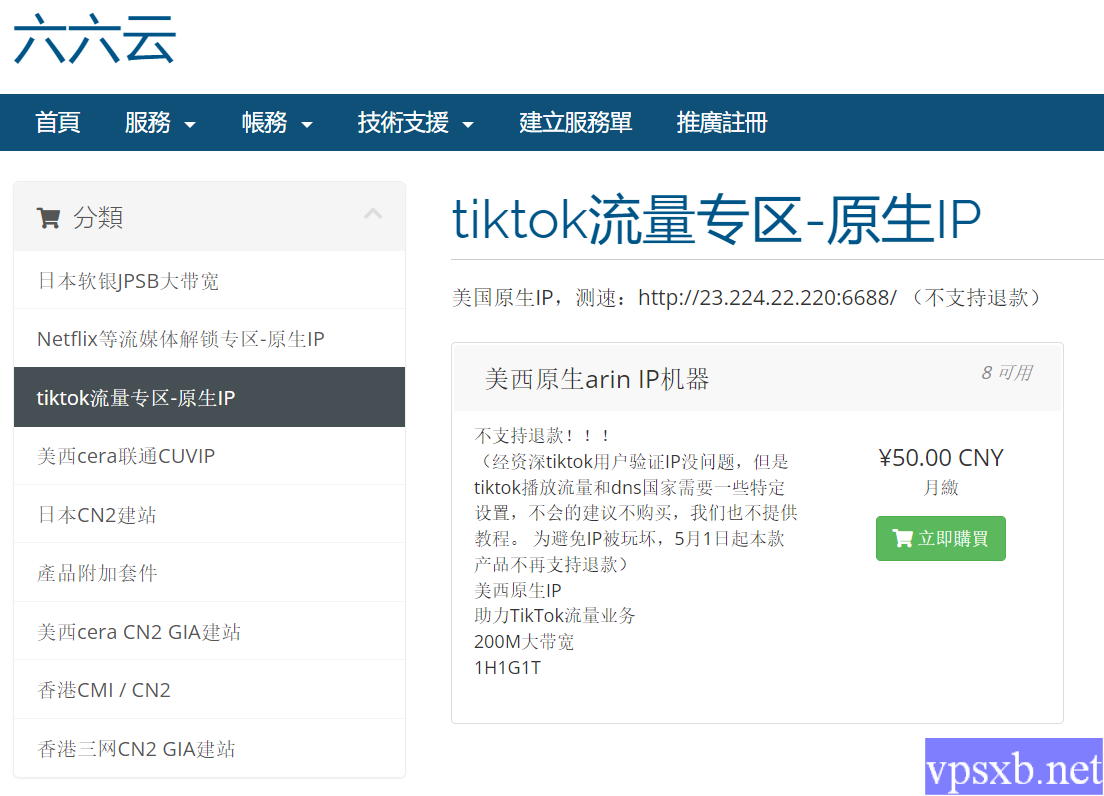The width and height of the screenshot is (1104, 796).
Task: Expand the 技術支援 dropdown menu
Action: 415,123
